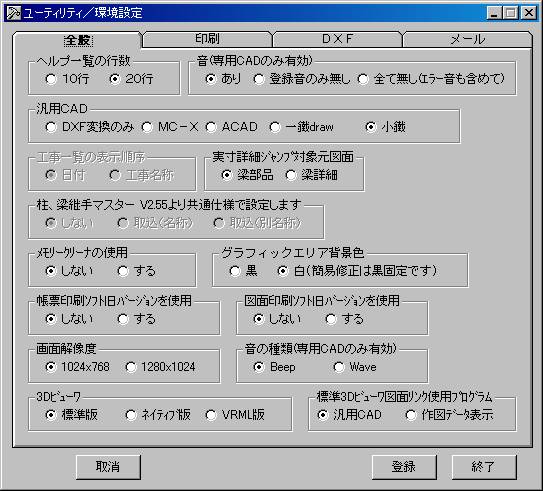
Task: Select 1280x1024 screen resolution
Action: 160,367
